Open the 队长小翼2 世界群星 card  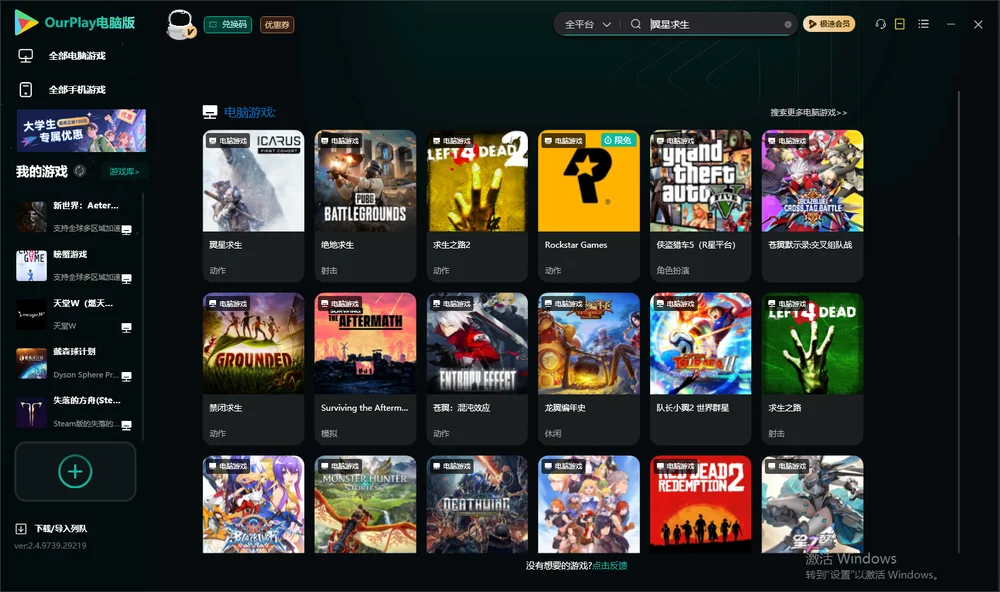coord(700,369)
